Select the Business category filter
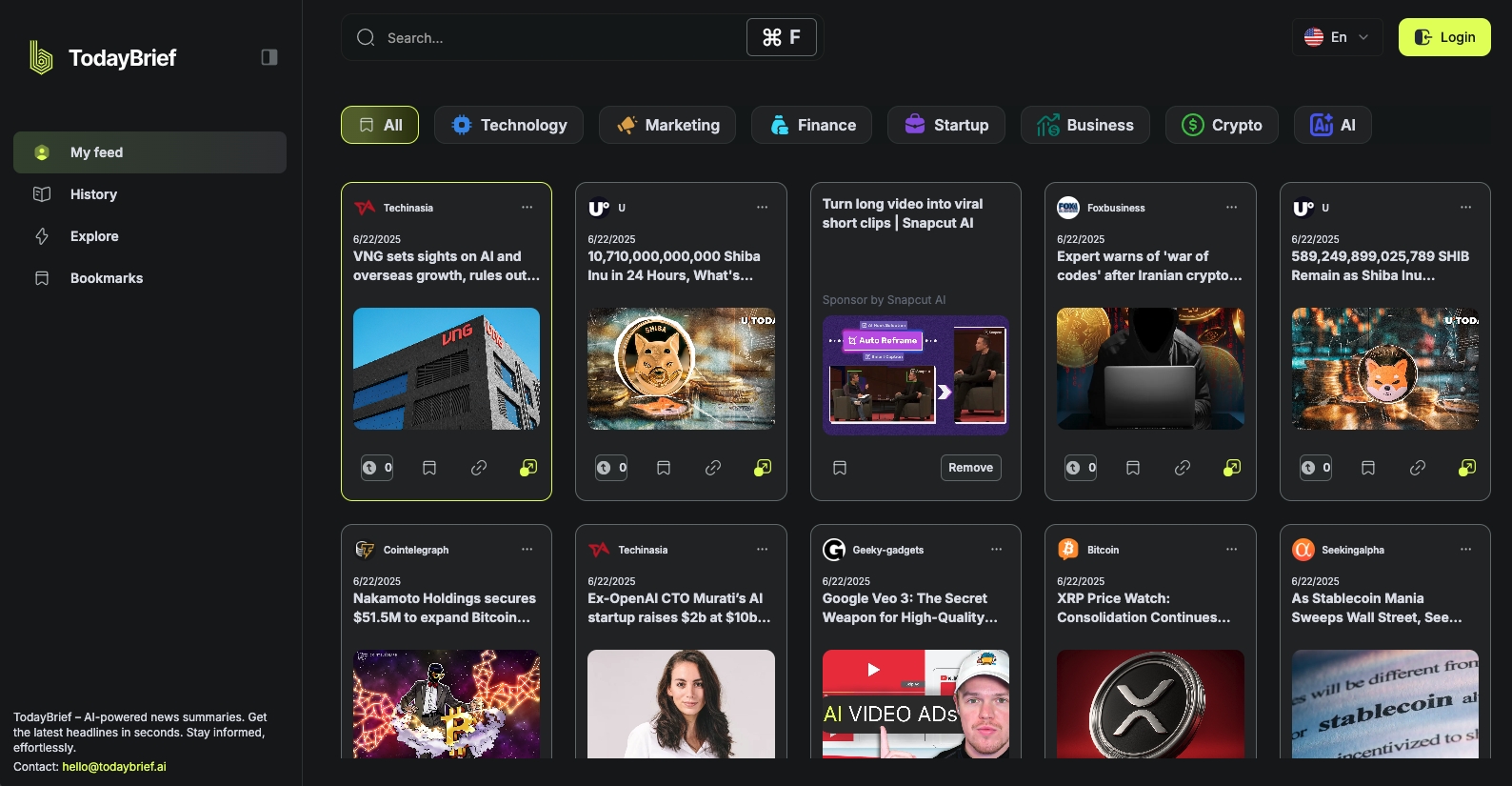Screen dimensions: 1512x786 click(1085, 125)
